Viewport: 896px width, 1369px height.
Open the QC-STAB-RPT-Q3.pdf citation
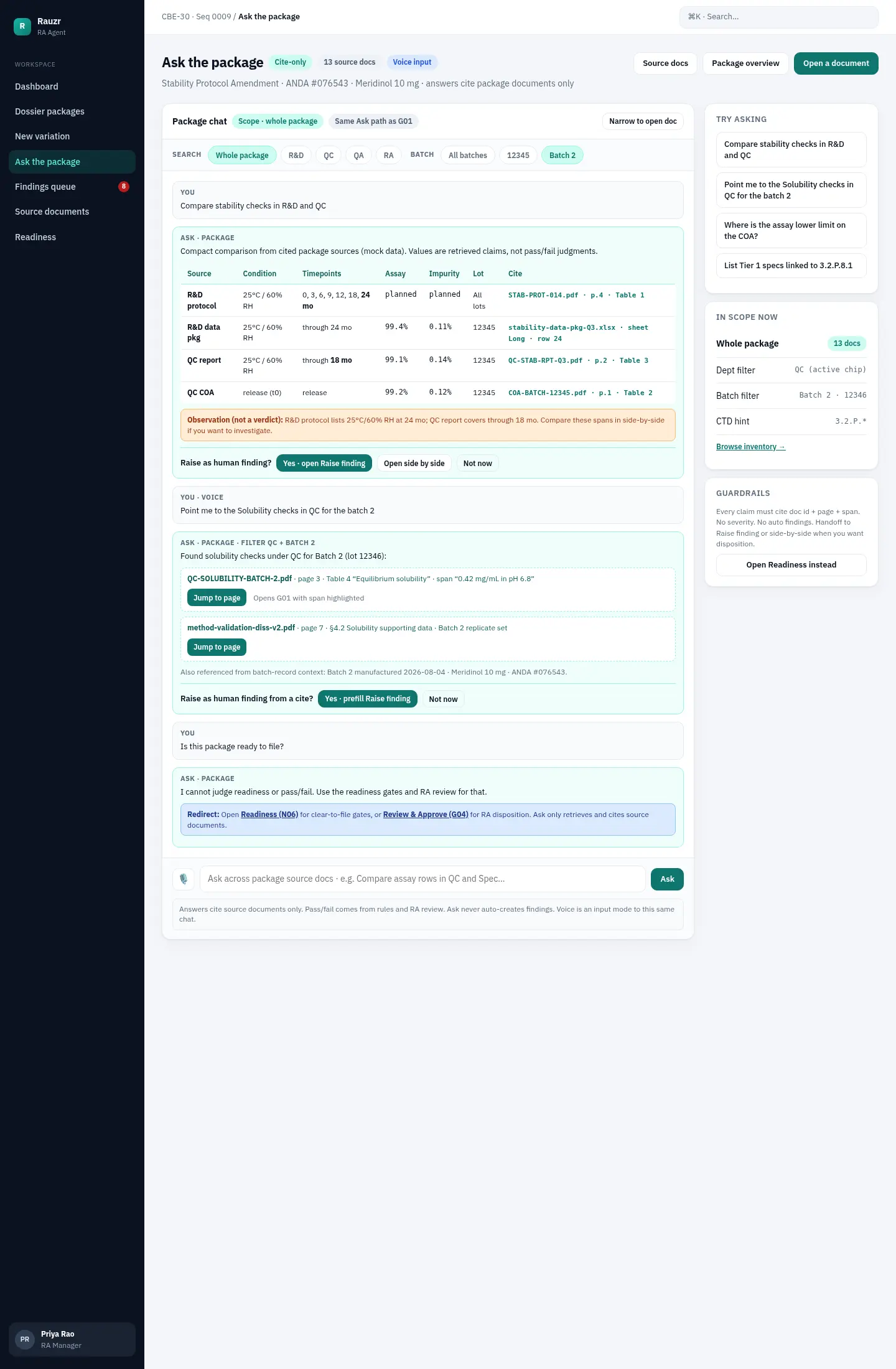coord(578,360)
